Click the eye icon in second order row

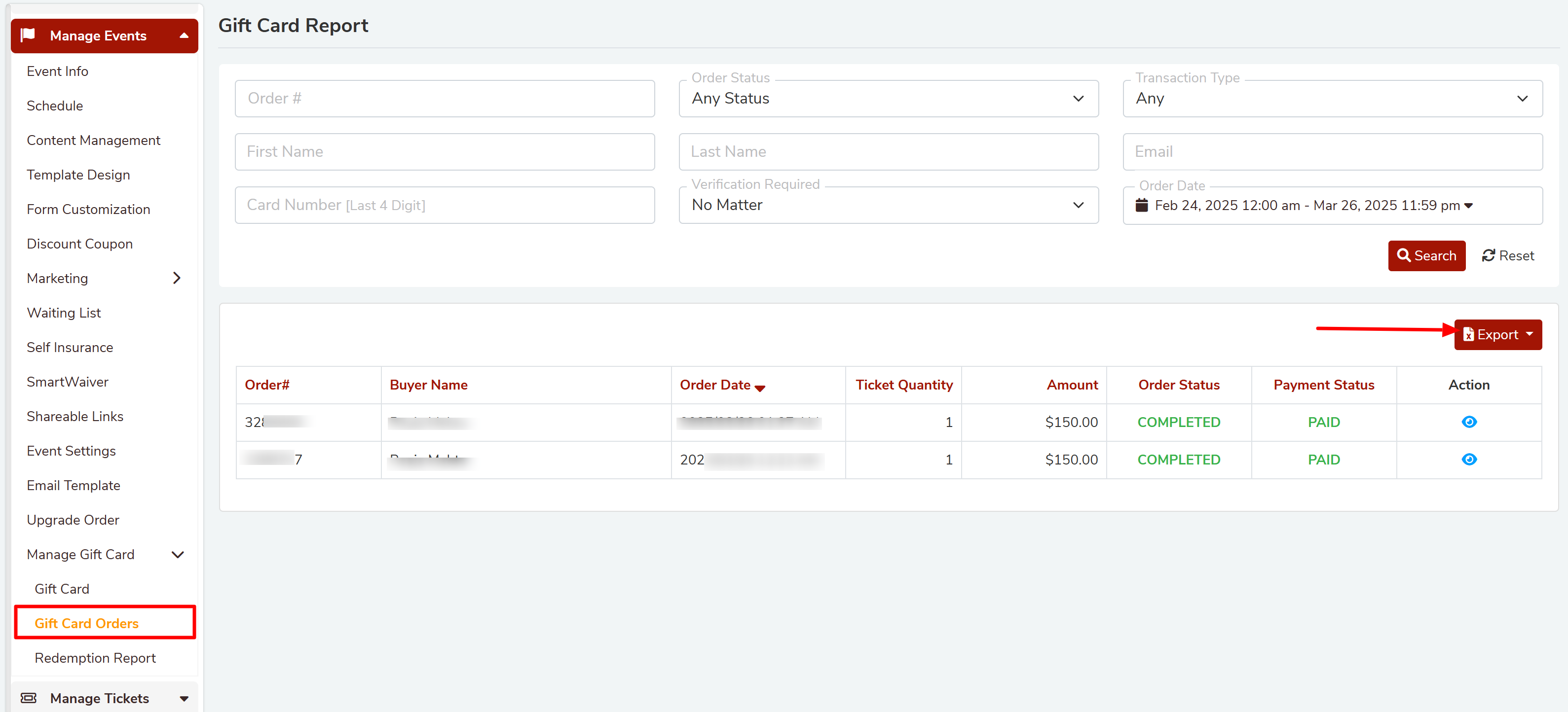pos(1468,459)
